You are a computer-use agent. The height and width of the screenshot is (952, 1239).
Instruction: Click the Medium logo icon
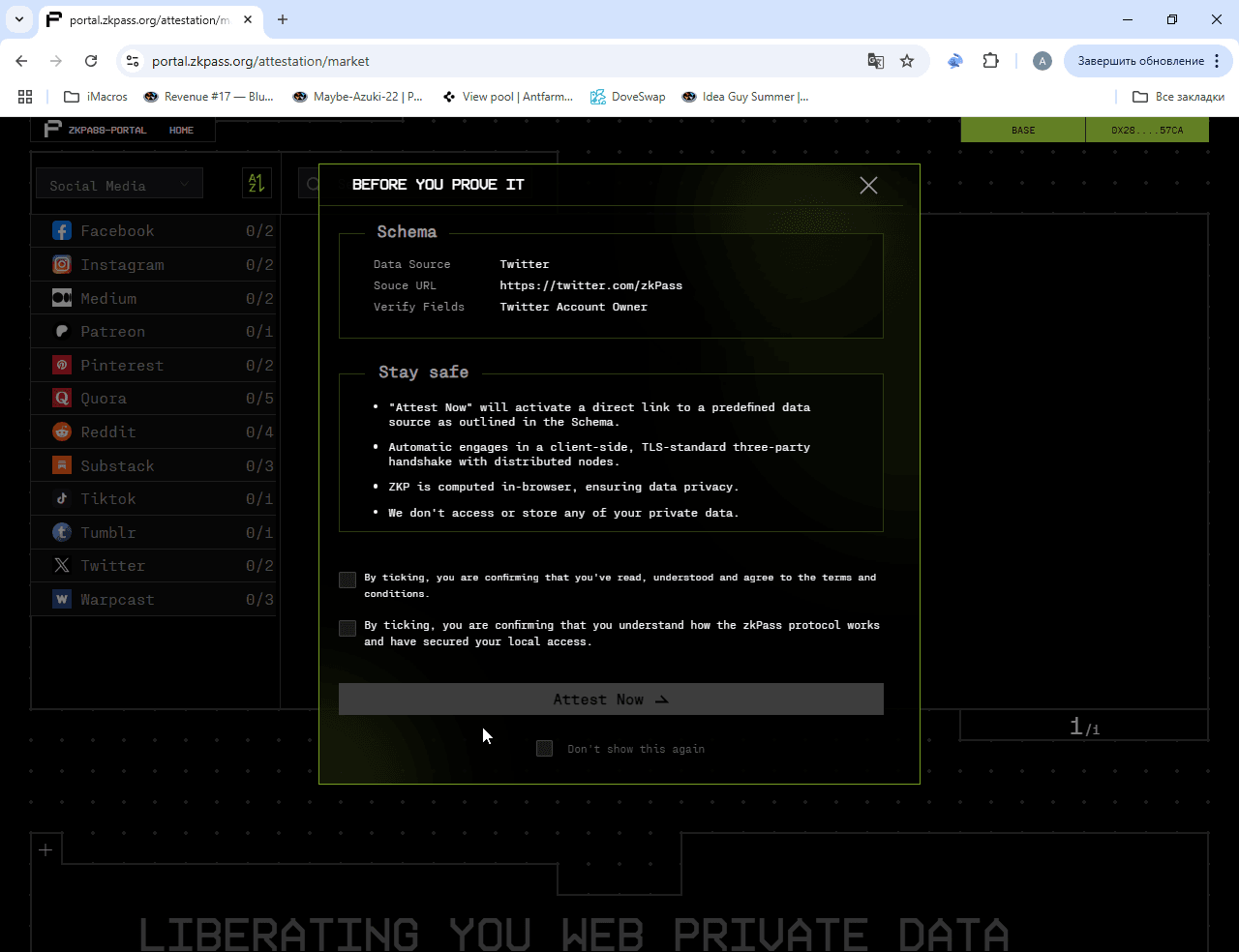pyautogui.click(x=62, y=298)
